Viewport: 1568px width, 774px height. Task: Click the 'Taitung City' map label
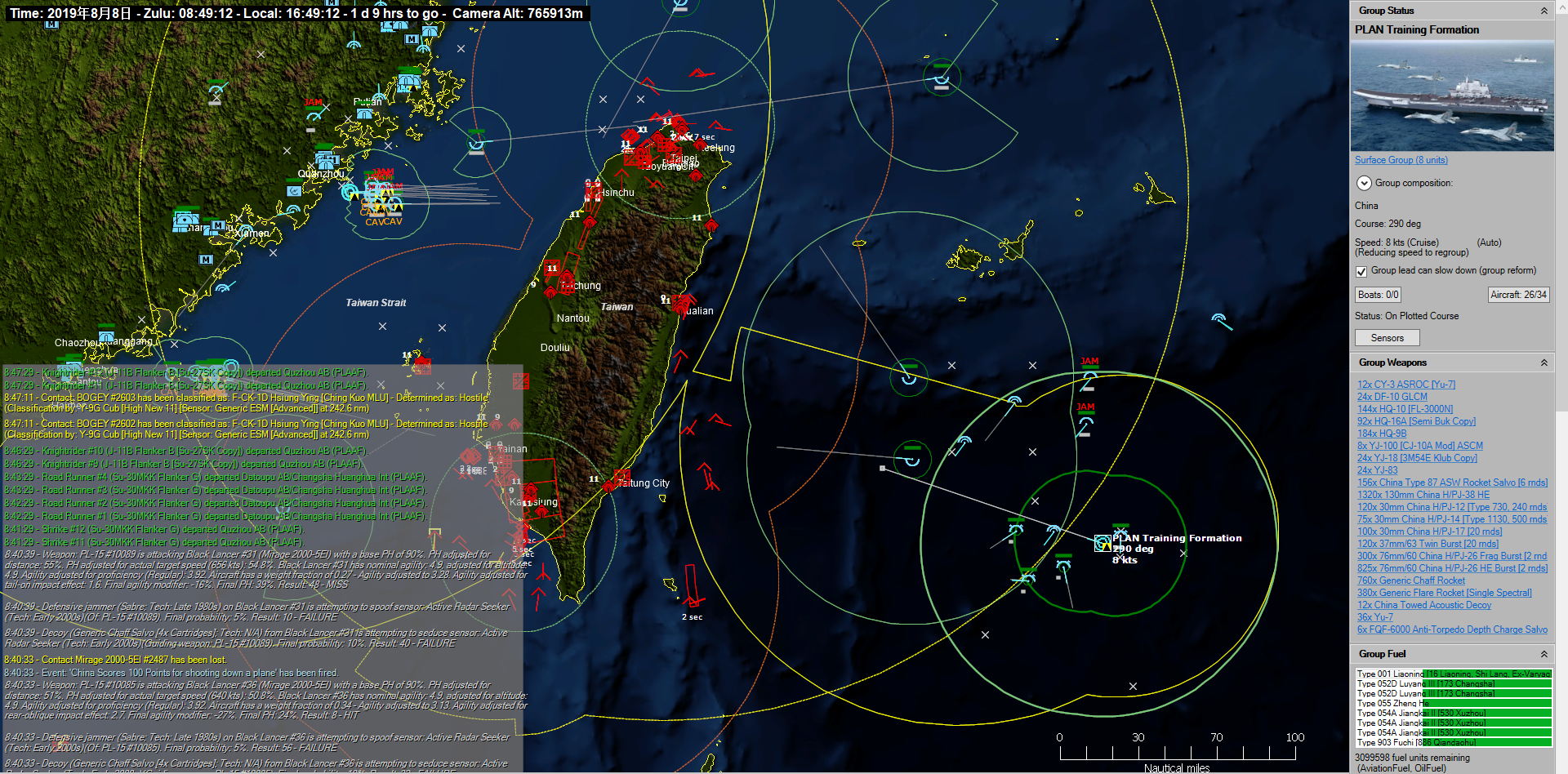pyautogui.click(x=644, y=483)
